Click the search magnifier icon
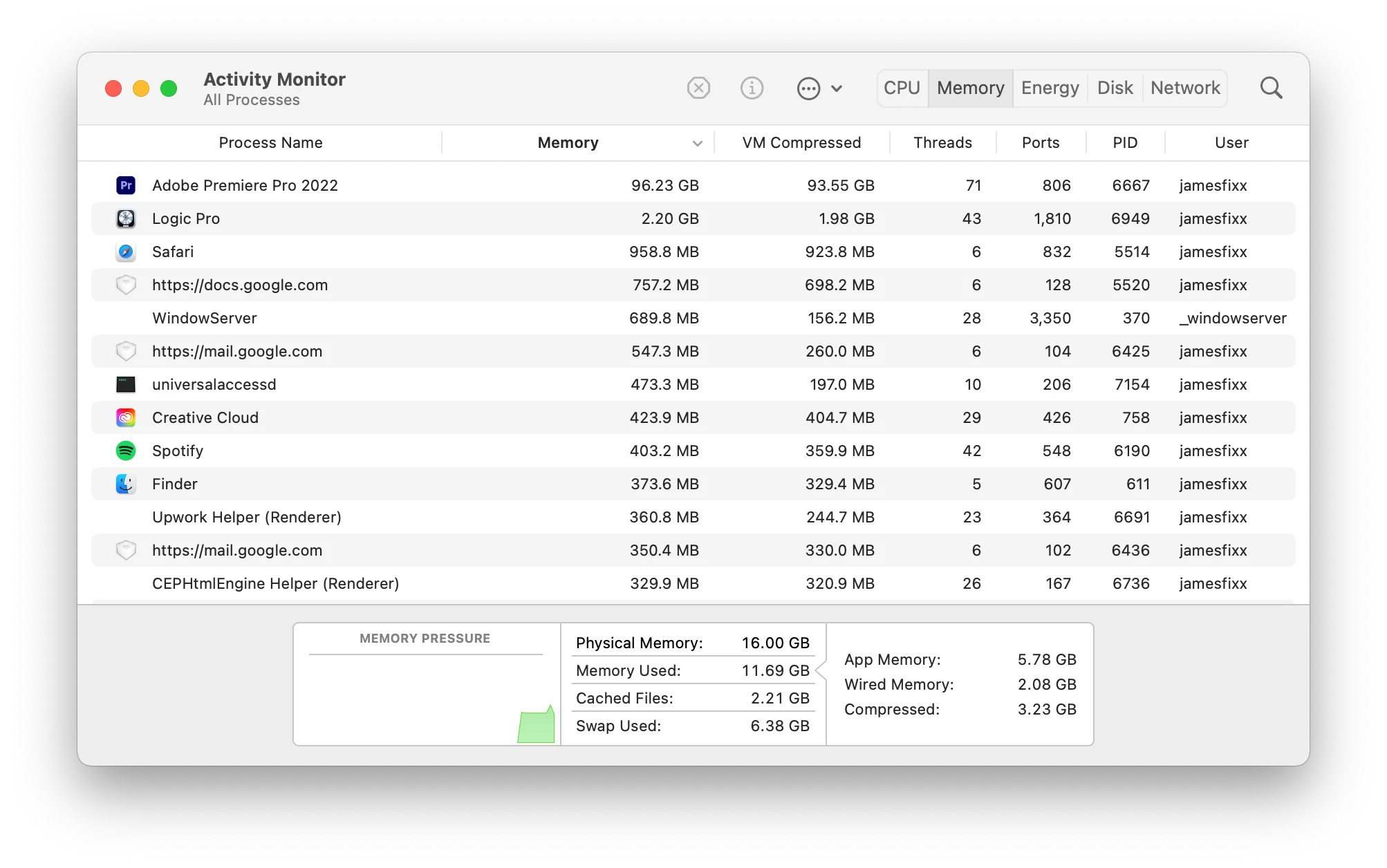 click(x=1271, y=88)
